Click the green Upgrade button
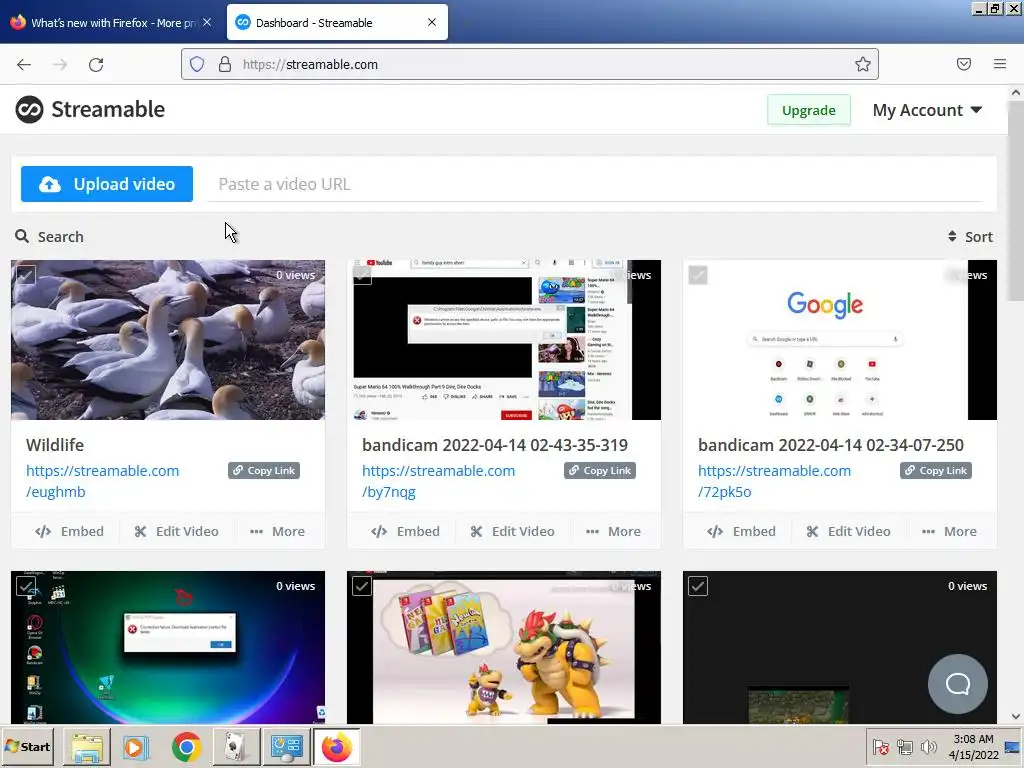 pos(808,110)
